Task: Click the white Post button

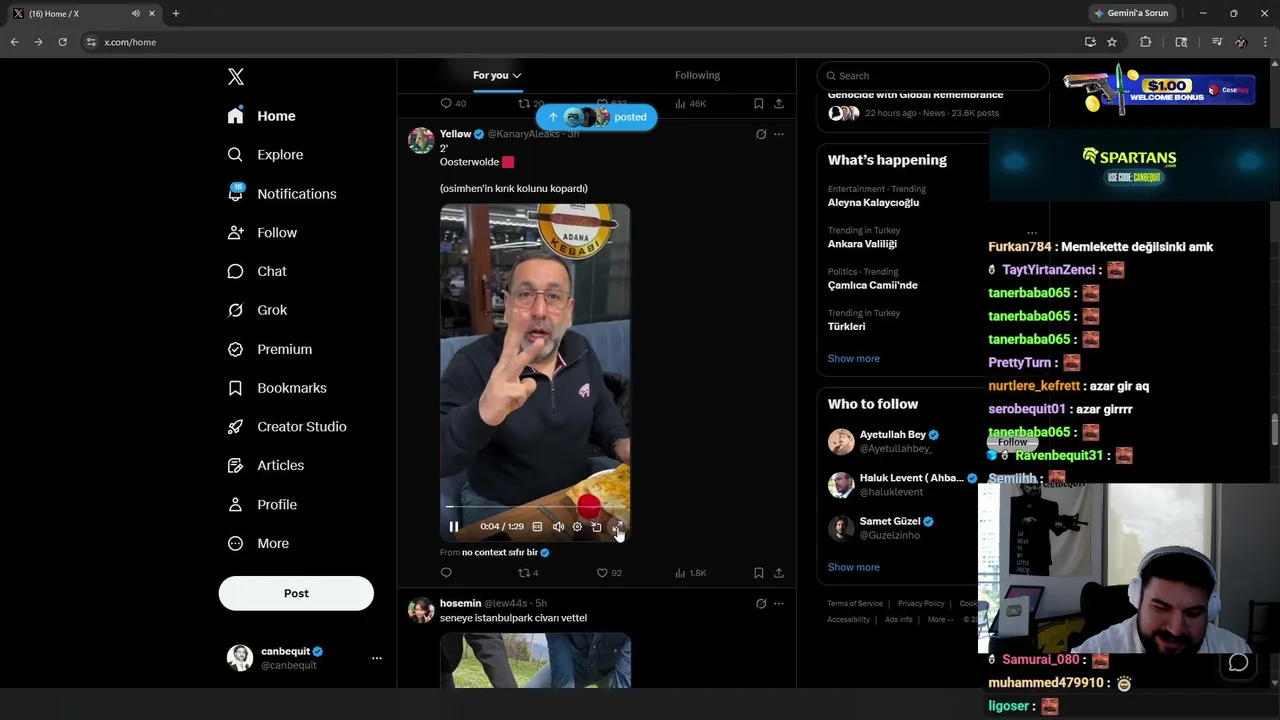Action: (x=296, y=593)
